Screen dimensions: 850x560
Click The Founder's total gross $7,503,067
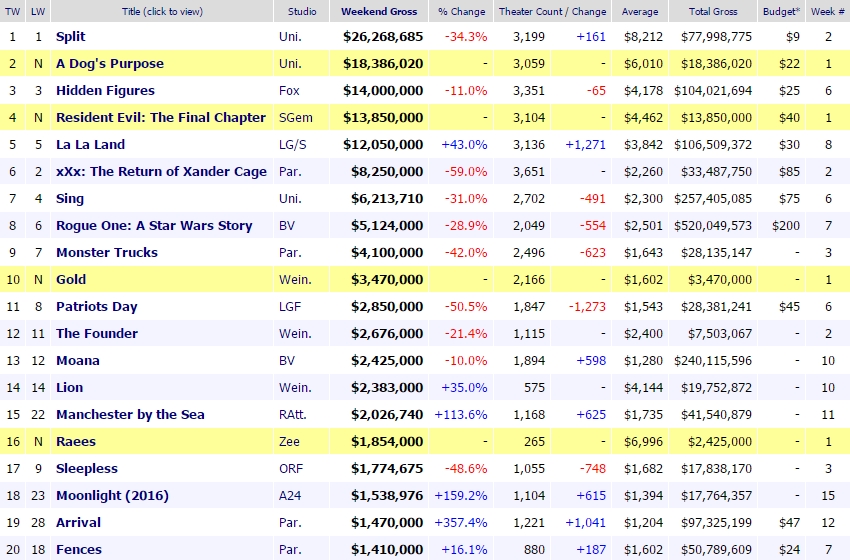pos(720,333)
